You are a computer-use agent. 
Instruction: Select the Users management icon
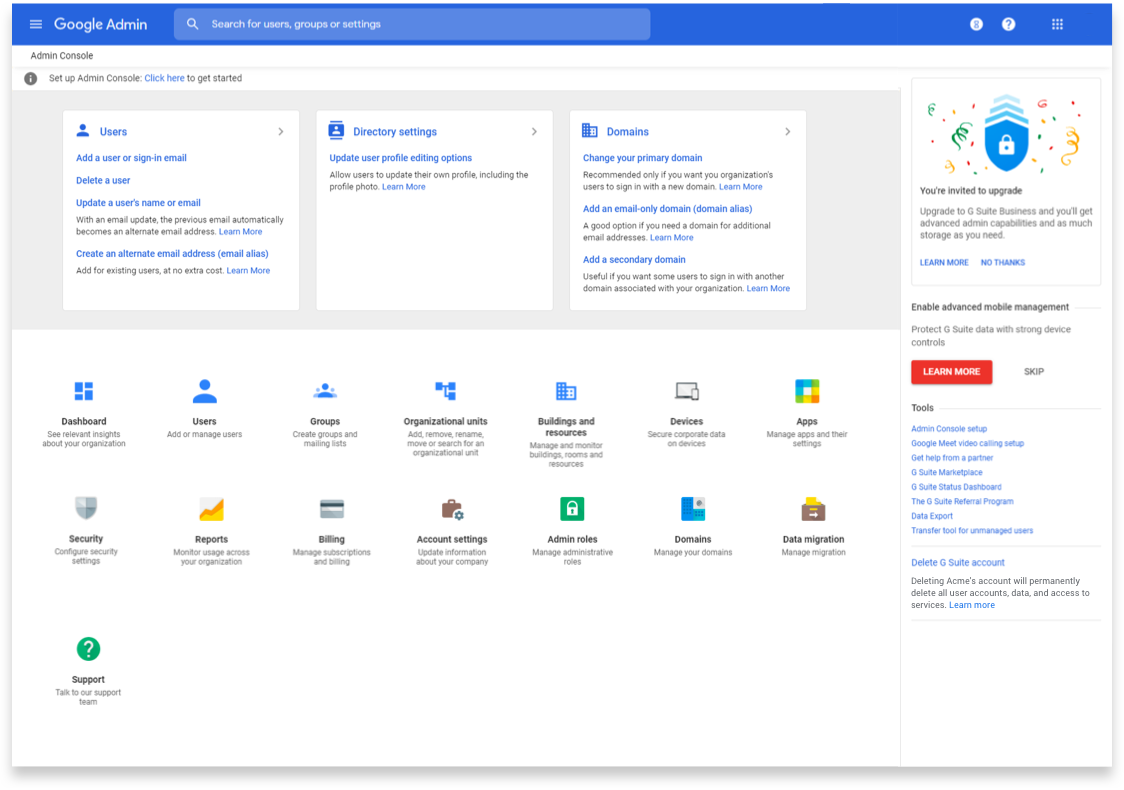pyautogui.click(x=204, y=391)
